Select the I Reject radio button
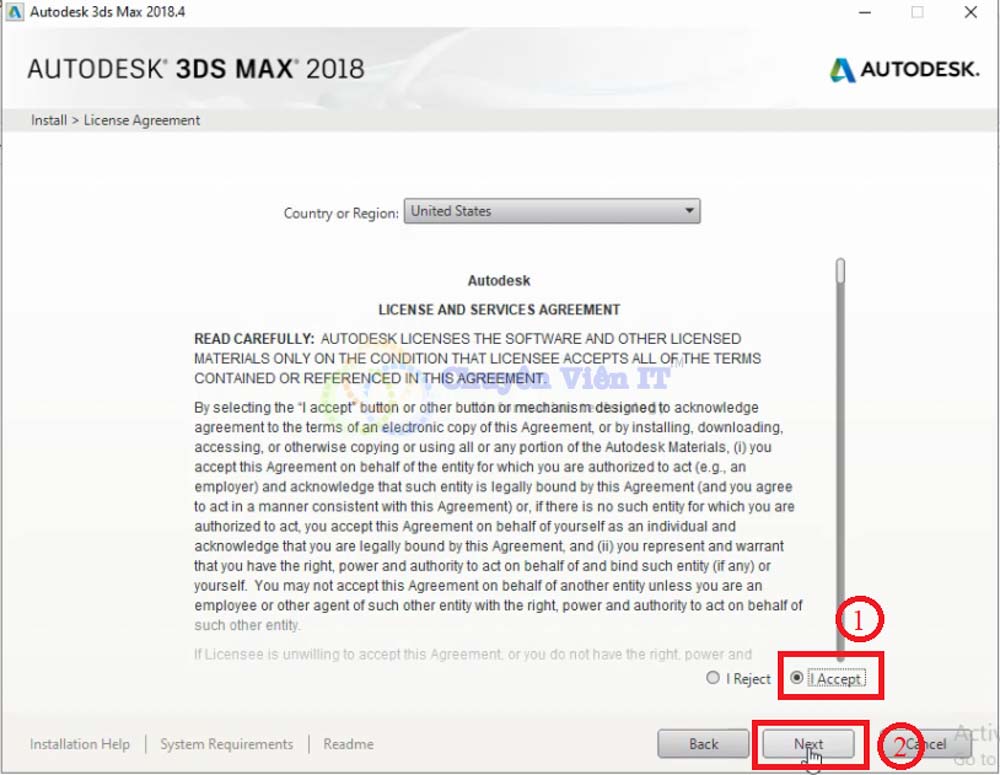This screenshot has height=775, width=1000. 712,678
